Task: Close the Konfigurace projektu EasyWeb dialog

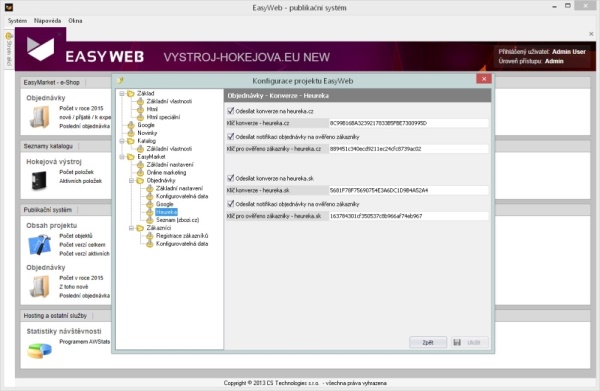Action: (484, 79)
